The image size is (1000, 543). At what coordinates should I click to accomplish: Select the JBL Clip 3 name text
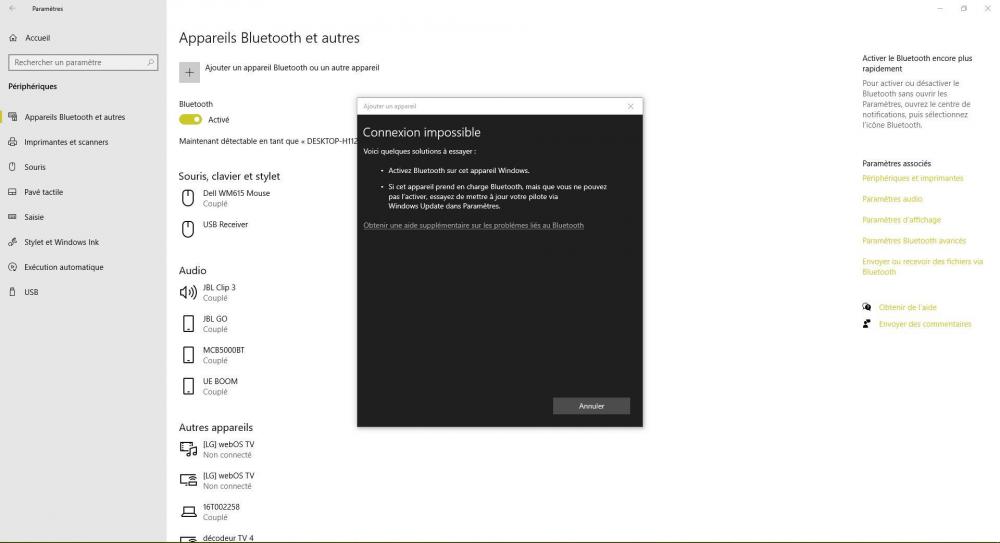pyautogui.click(x=219, y=288)
